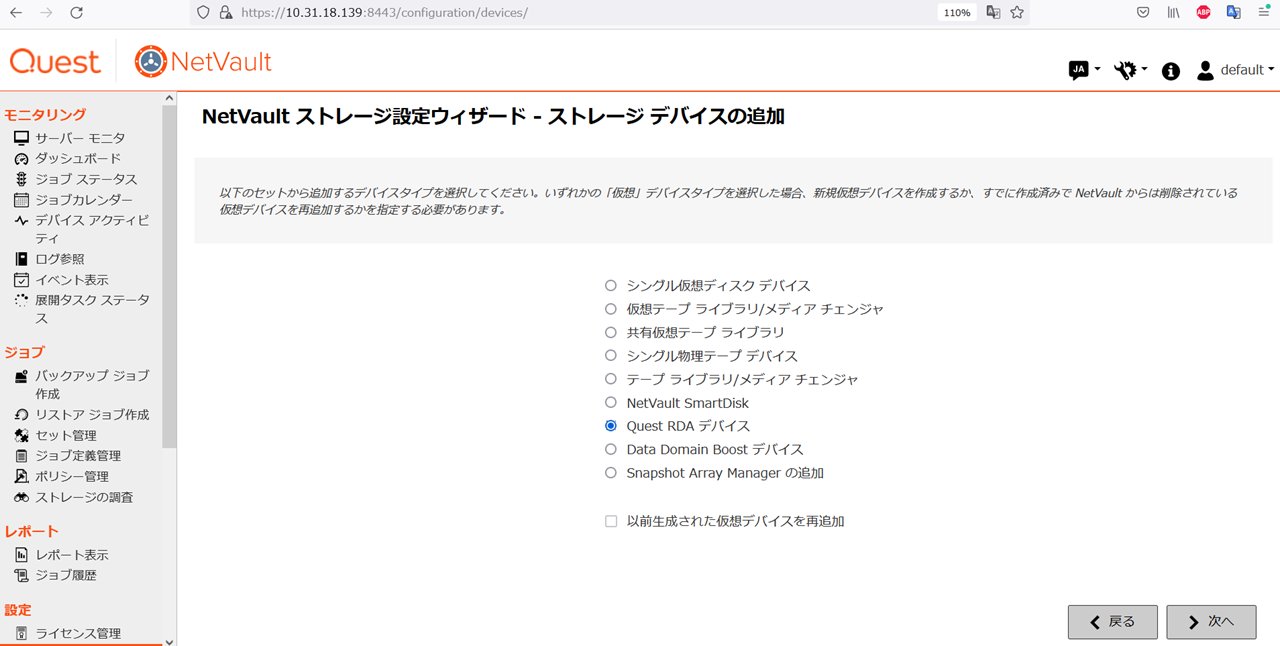Screen dimensions: 1280x646
Task: Open ログ参照 from the sidebar
Action: click(x=60, y=259)
